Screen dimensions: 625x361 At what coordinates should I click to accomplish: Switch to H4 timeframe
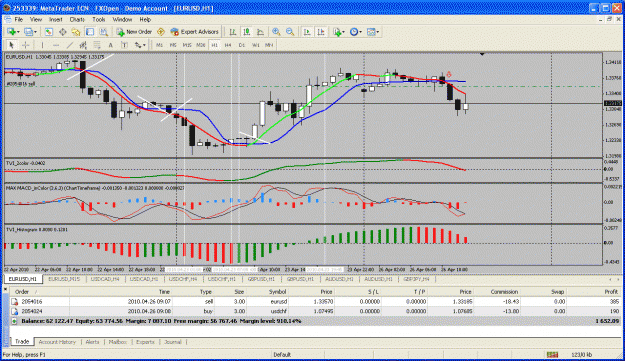point(228,45)
